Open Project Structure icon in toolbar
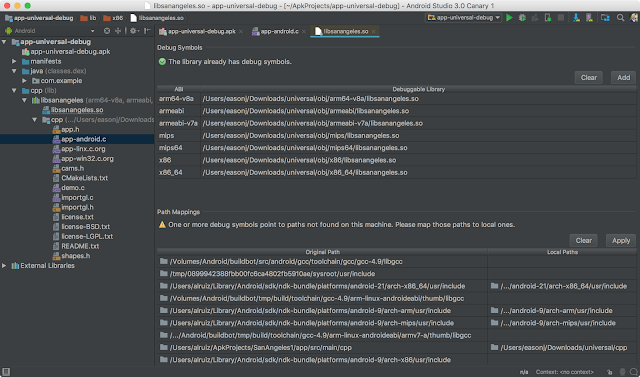Screen dimensions: 640x377 (x=605, y=18)
